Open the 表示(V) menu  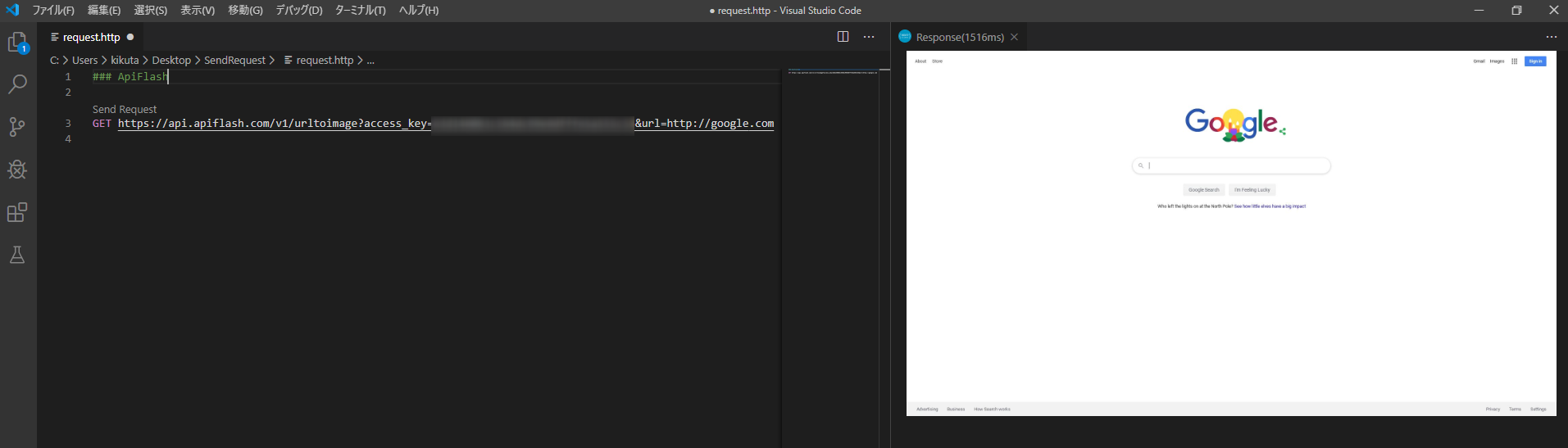[x=198, y=11]
